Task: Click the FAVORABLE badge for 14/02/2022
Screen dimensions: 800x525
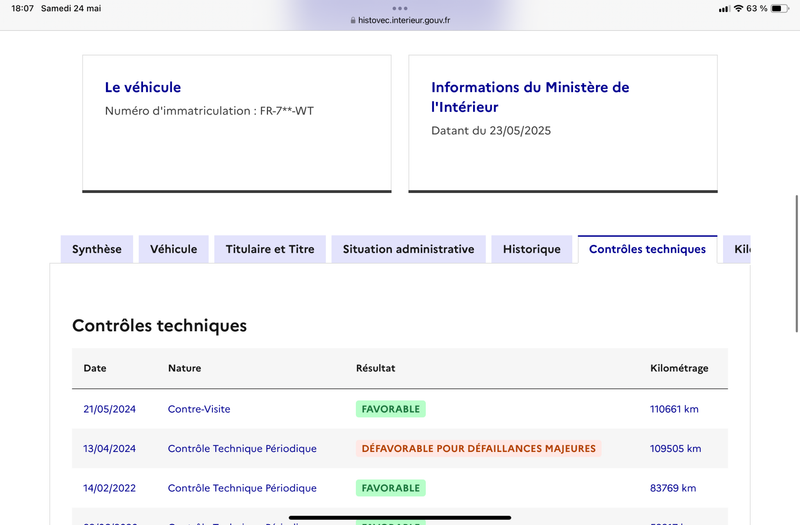Action: 391,488
